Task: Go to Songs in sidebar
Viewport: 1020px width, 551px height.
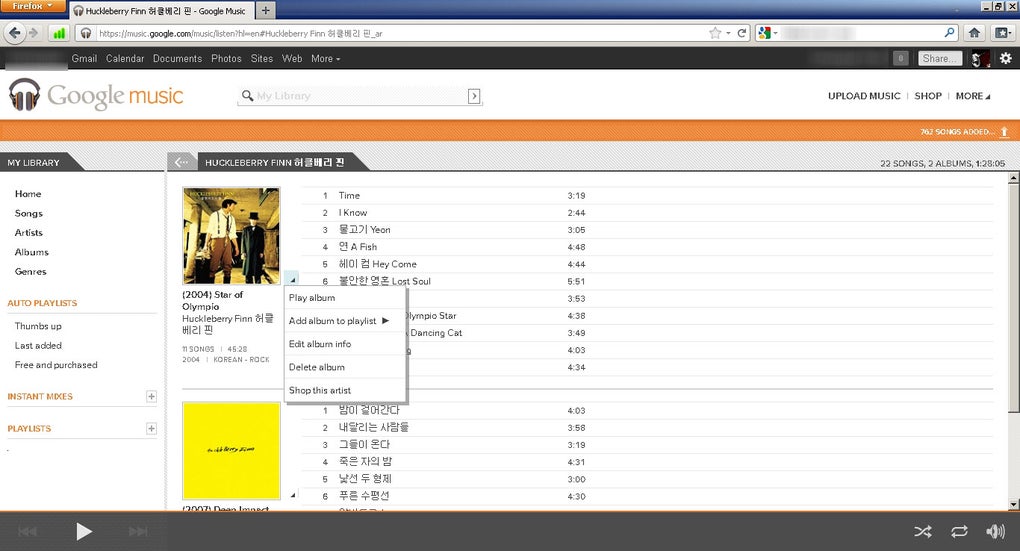Action: (x=29, y=213)
